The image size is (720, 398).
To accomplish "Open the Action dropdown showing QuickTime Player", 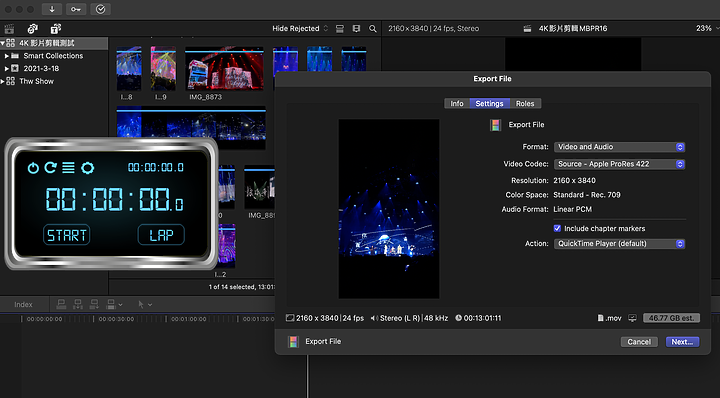I will coord(619,244).
